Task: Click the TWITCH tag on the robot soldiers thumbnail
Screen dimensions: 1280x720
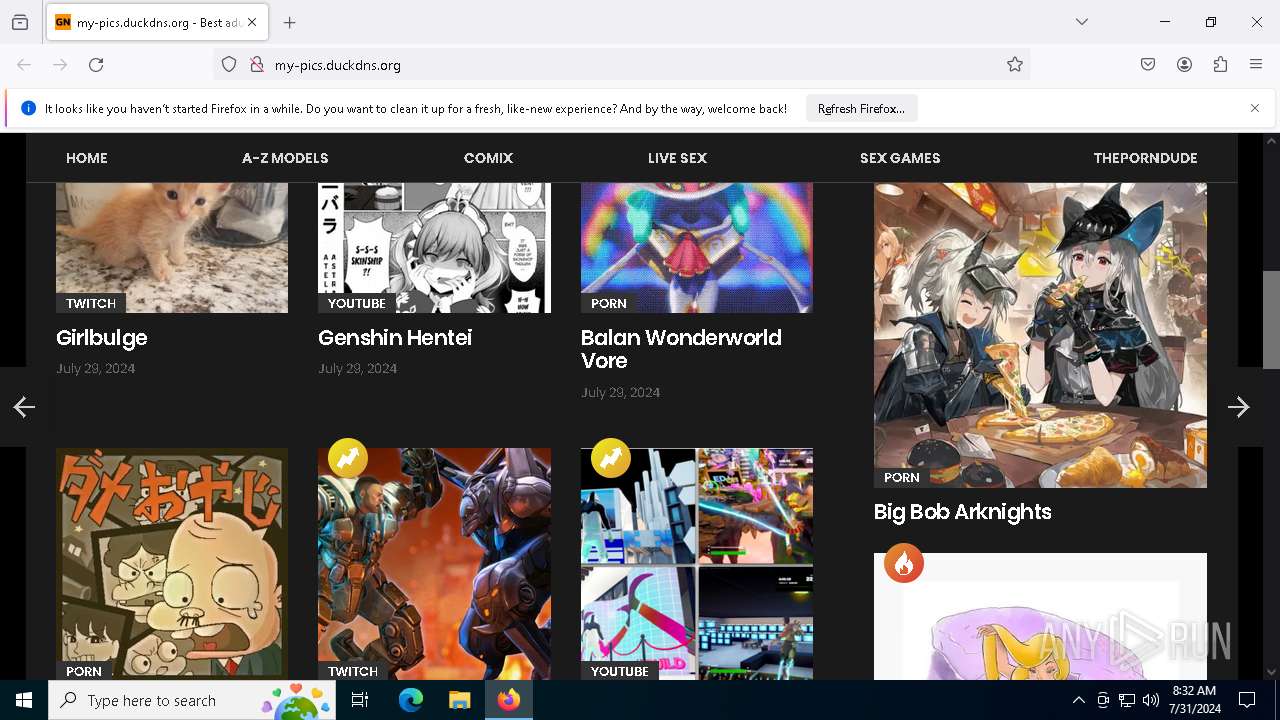Action: click(x=353, y=671)
